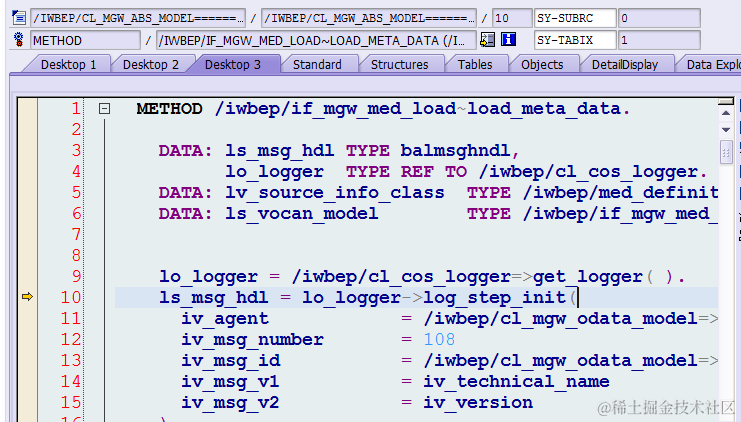Open the blue information icon
The width and height of the screenshot is (741, 422).
[x=508, y=39]
